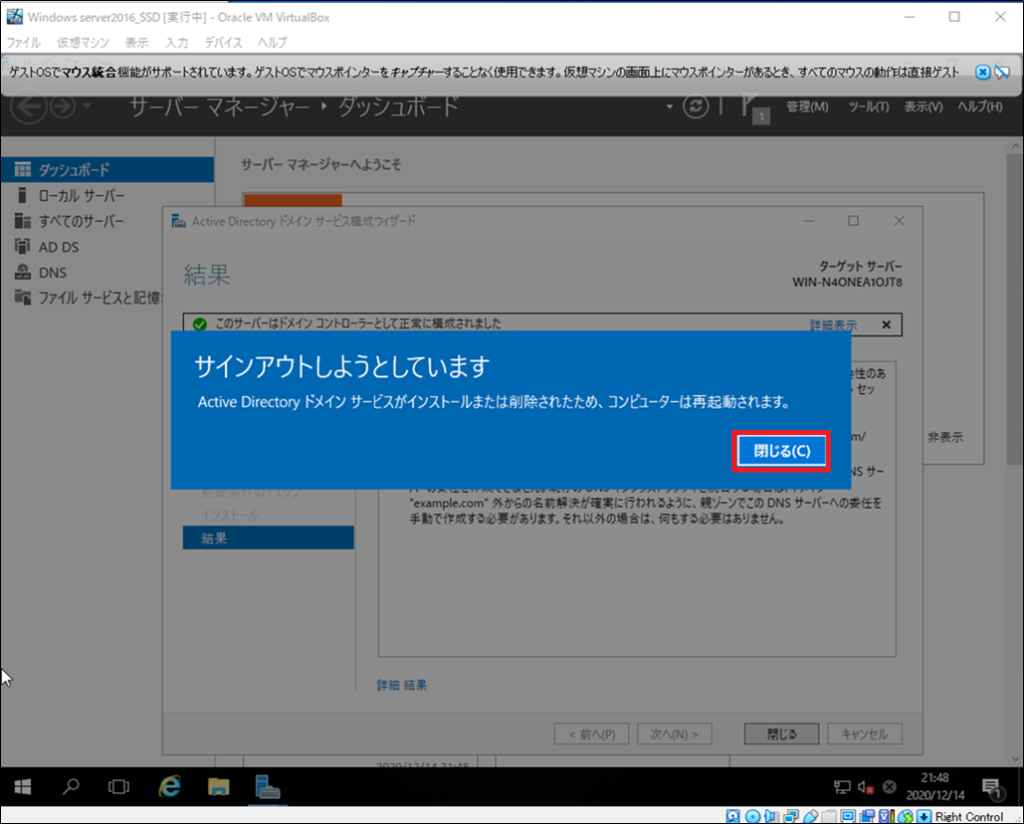Click the 閉じる(C) button in the sign-out dialog

pyautogui.click(x=781, y=451)
